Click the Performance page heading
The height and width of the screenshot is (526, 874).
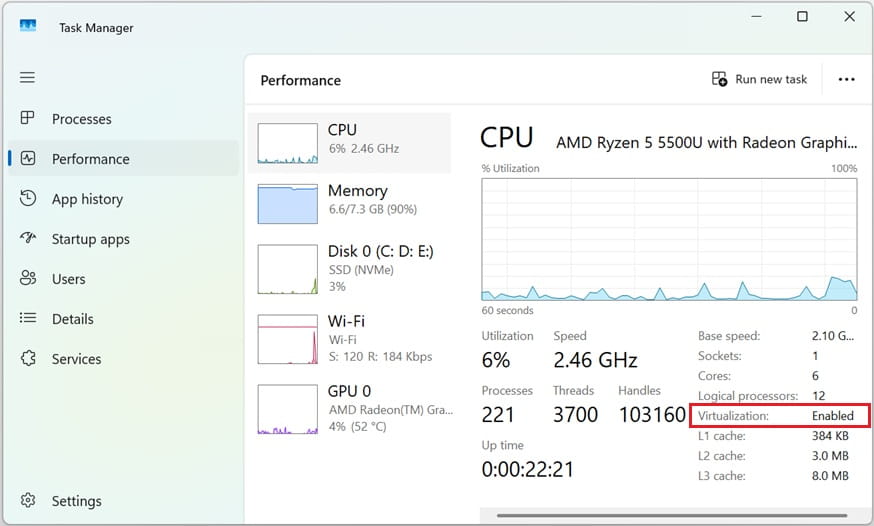[300, 80]
